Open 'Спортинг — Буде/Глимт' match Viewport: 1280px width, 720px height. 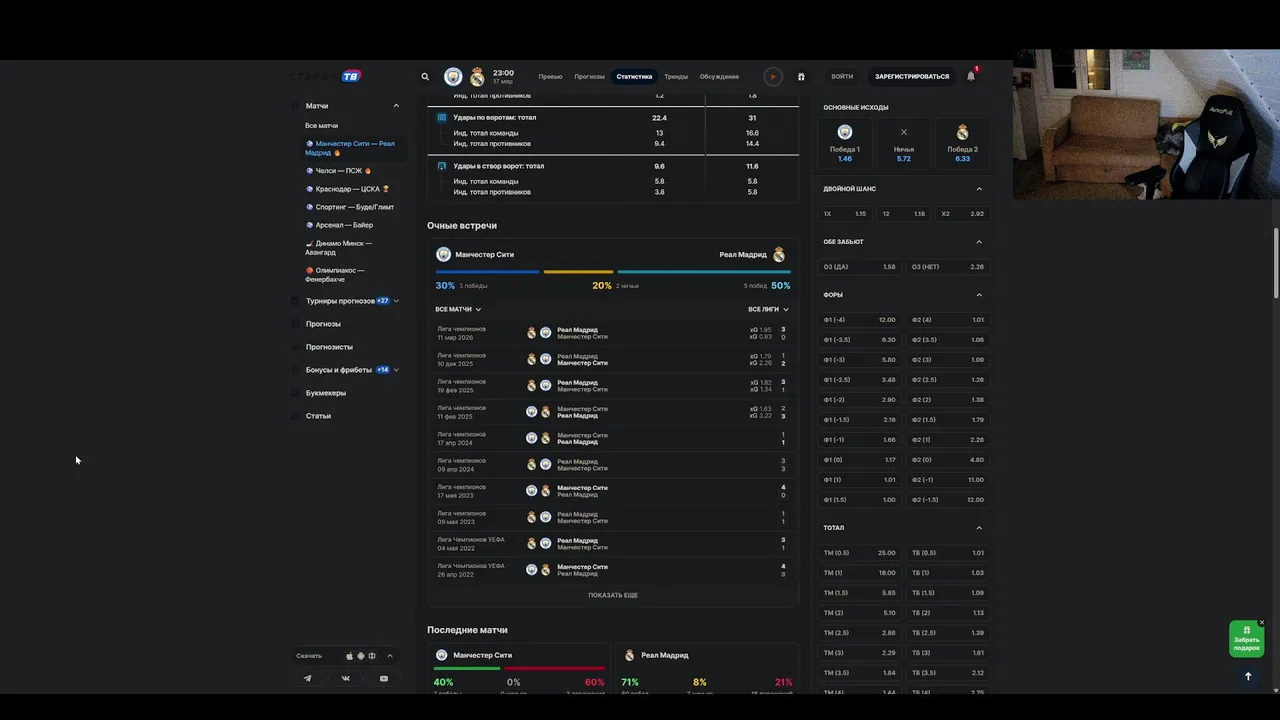pyautogui.click(x=350, y=207)
